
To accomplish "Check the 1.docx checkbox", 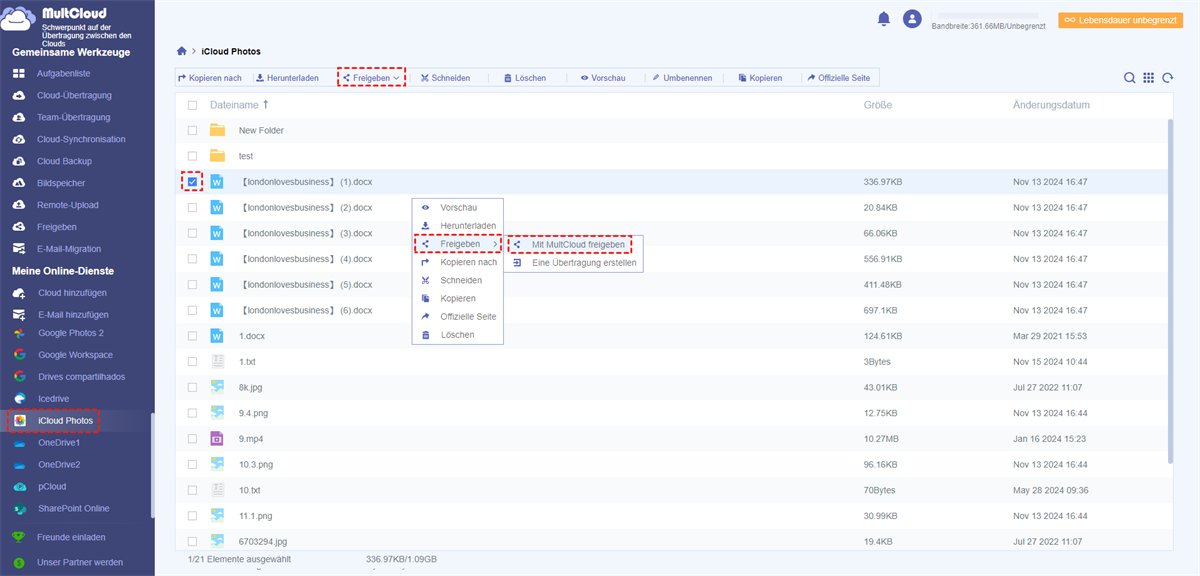I will (x=192, y=336).
